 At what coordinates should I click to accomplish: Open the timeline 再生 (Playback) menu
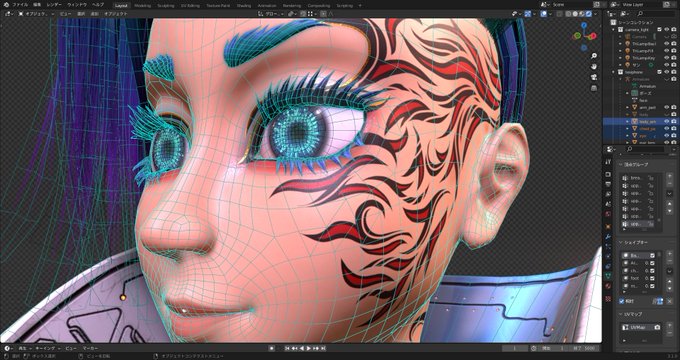point(24,348)
